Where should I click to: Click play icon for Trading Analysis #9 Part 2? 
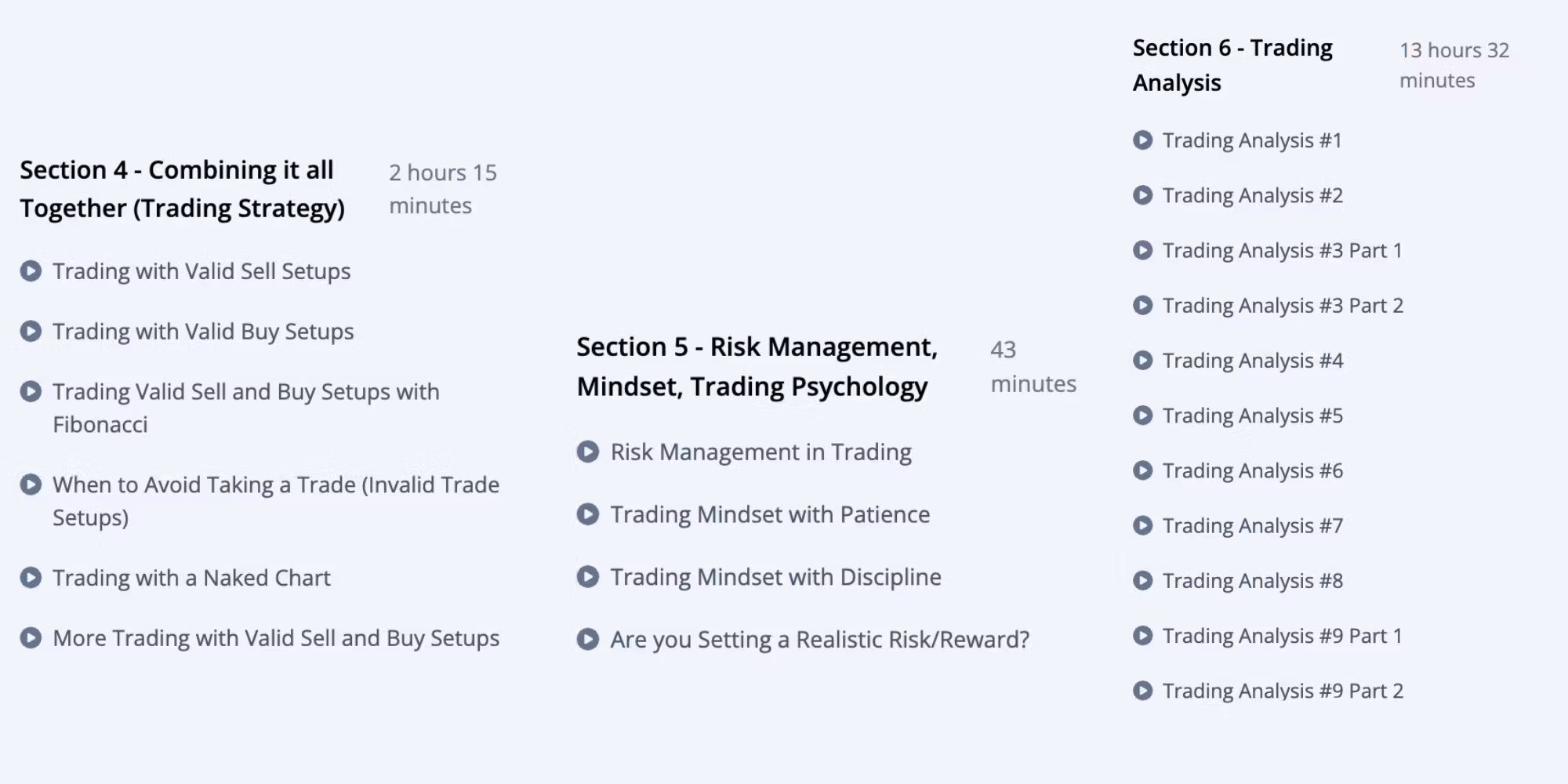[1143, 691]
